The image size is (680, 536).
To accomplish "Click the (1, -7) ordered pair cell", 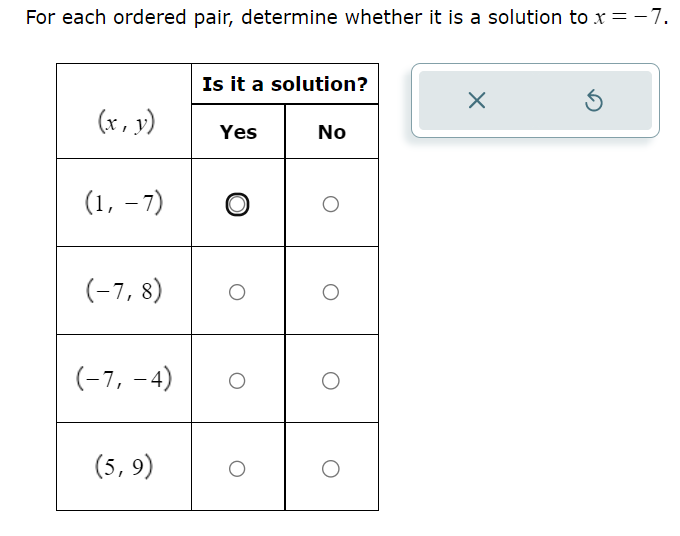I will coord(124,203).
